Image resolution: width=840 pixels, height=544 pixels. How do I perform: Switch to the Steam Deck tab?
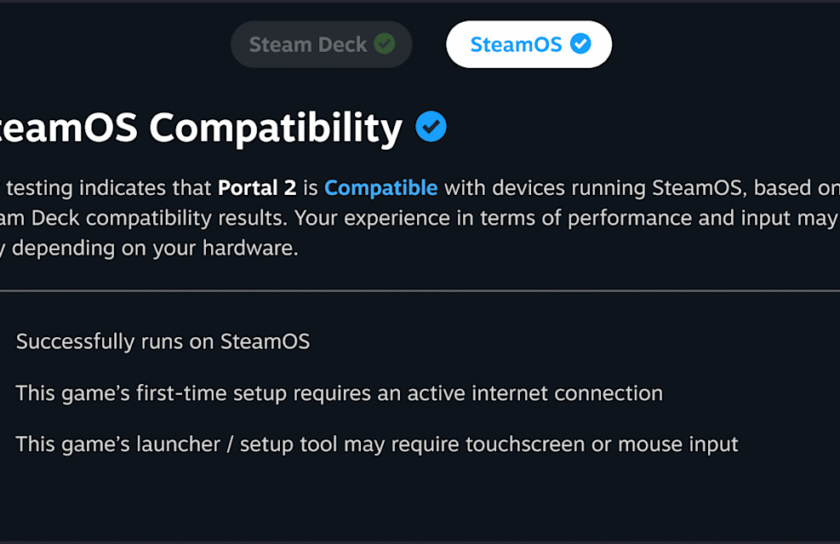tap(321, 44)
